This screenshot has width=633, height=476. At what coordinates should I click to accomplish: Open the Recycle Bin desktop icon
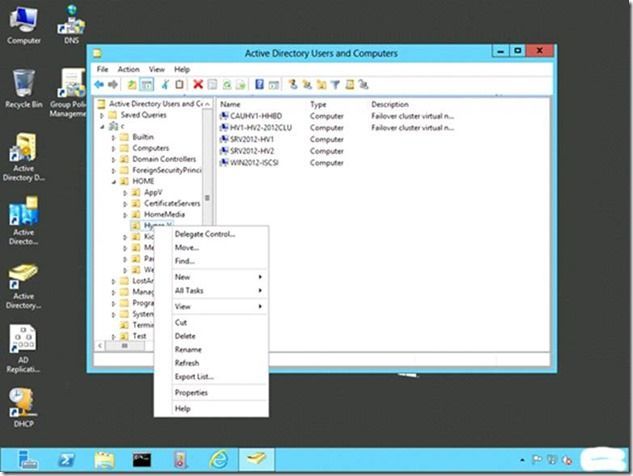coord(23,89)
